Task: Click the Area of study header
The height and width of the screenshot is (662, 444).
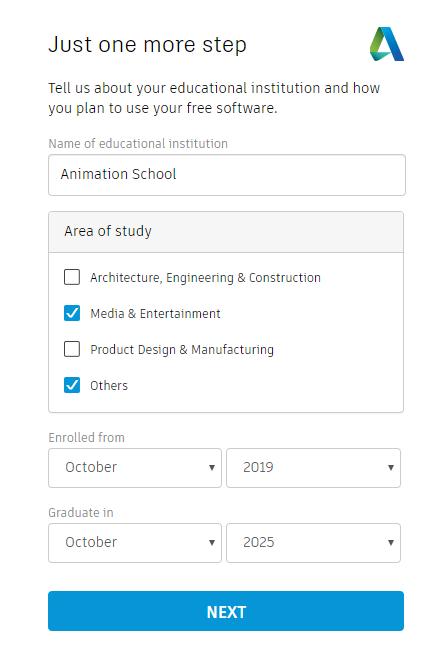Action: (226, 232)
